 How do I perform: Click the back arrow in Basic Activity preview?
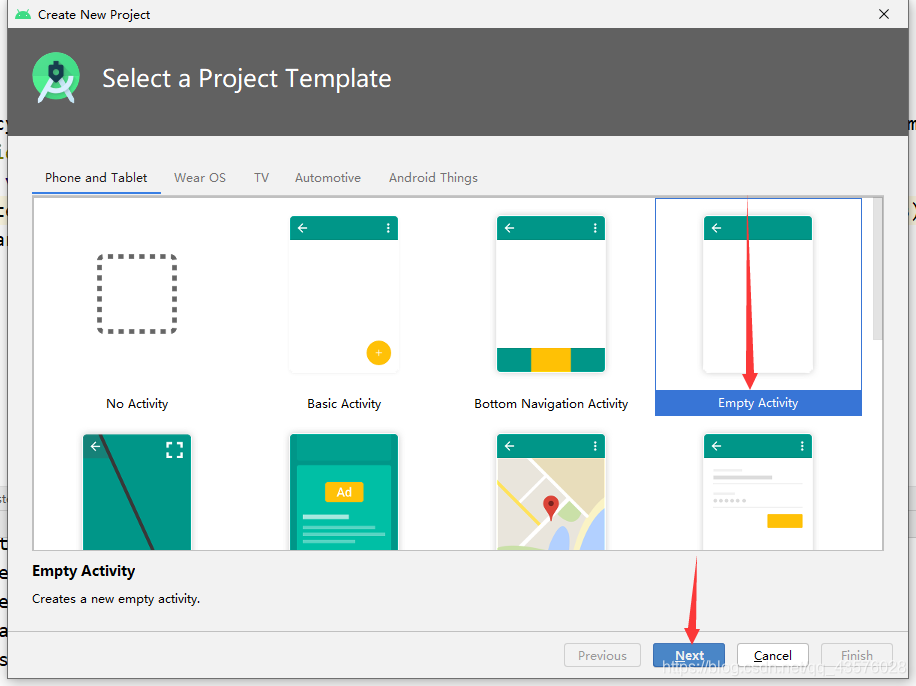[302, 228]
